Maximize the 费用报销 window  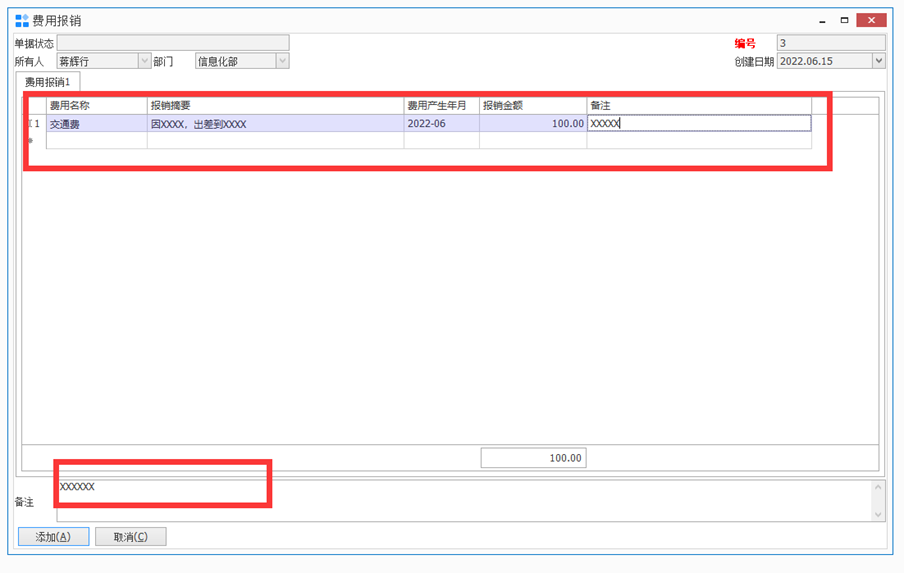845,20
